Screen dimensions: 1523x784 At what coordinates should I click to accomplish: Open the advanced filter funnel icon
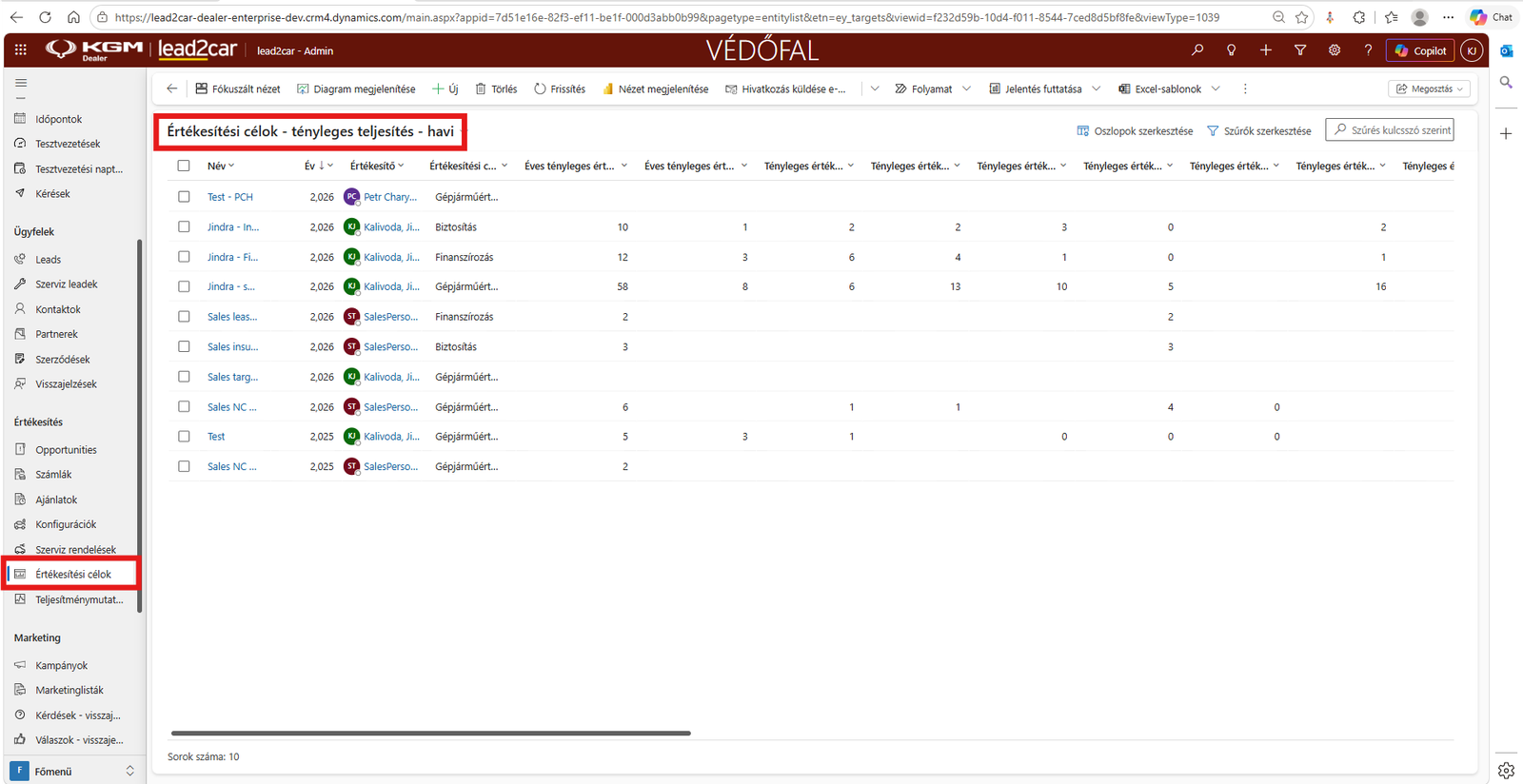click(1300, 50)
